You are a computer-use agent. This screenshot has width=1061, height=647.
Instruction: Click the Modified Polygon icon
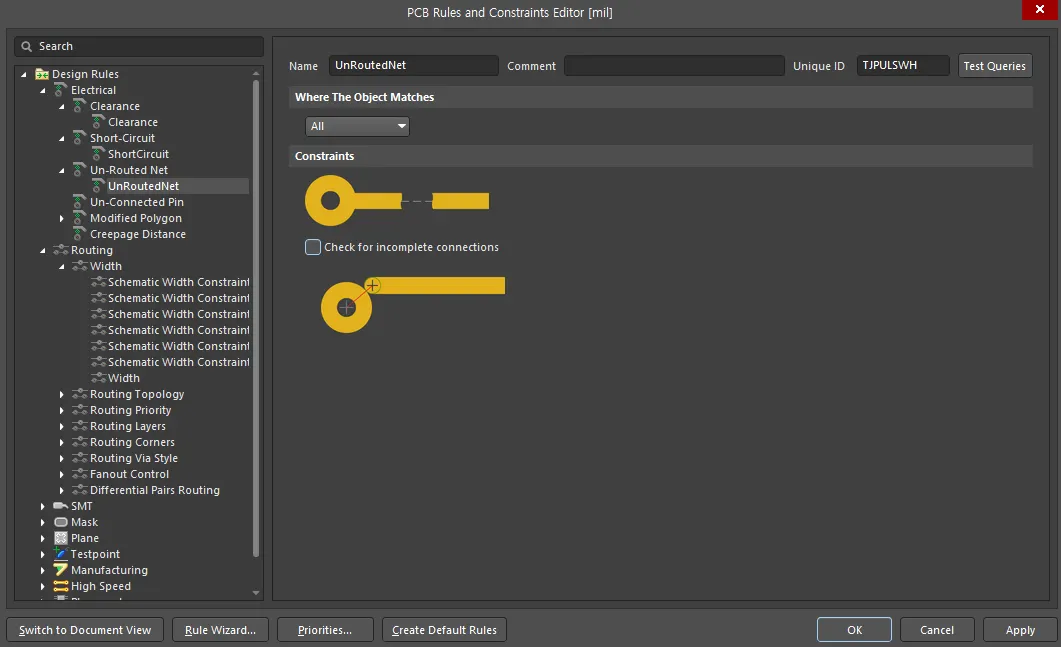[80, 218]
